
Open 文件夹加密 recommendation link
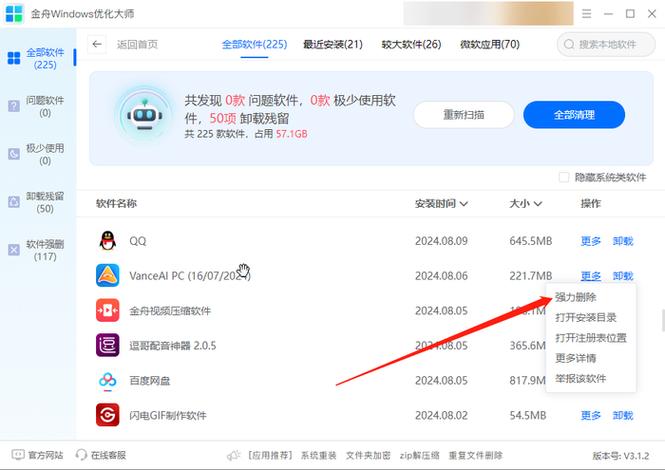tap(368, 456)
